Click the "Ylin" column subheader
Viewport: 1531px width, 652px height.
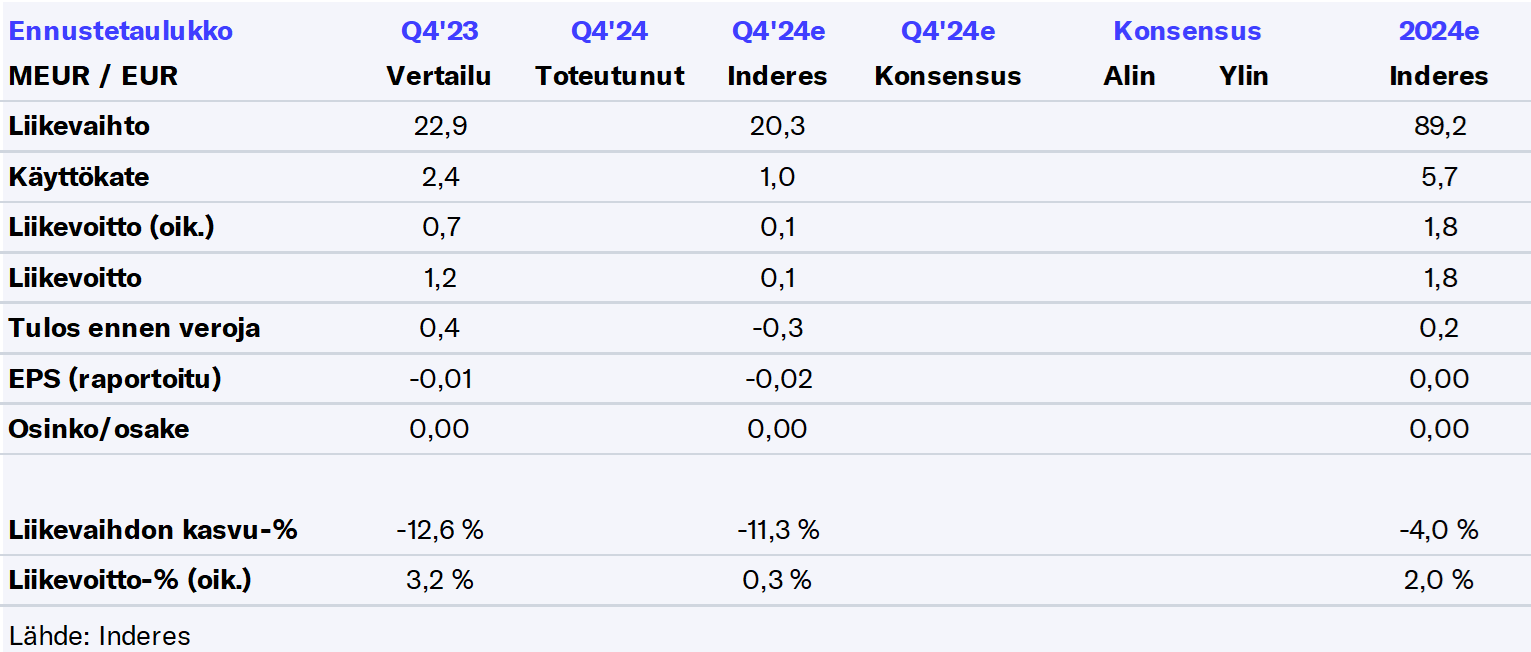coord(1244,76)
